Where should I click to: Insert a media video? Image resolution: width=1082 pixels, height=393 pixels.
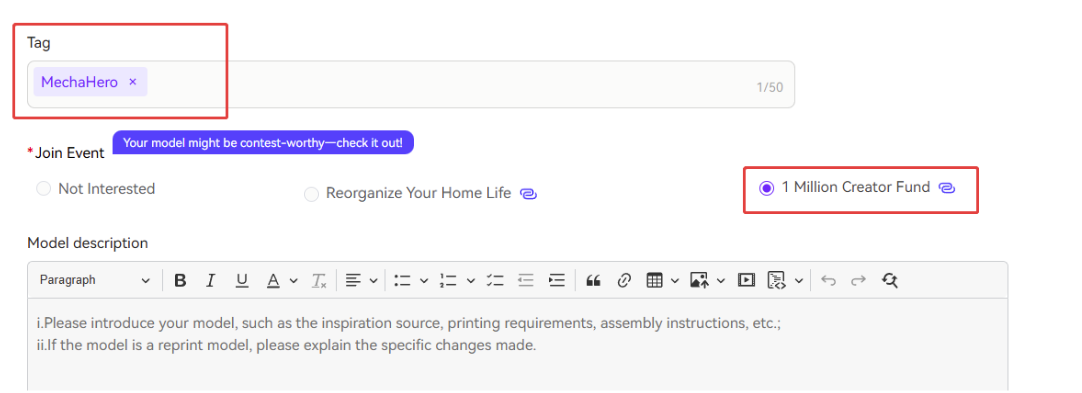pos(746,281)
